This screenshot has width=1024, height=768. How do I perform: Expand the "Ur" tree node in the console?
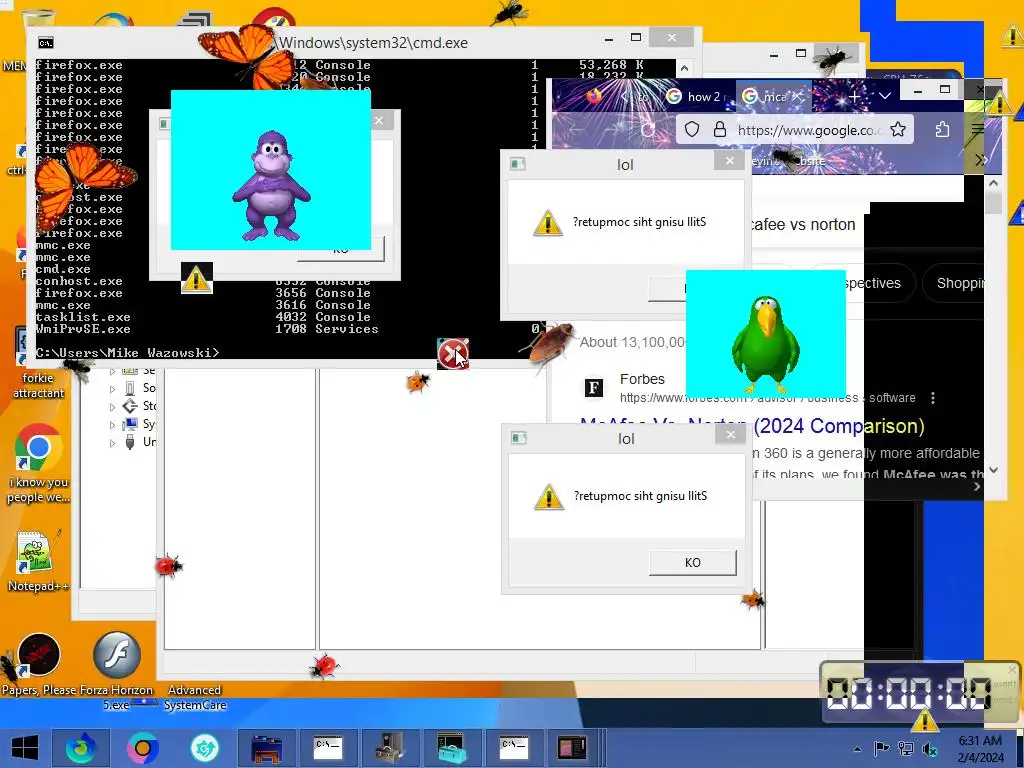[112, 443]
